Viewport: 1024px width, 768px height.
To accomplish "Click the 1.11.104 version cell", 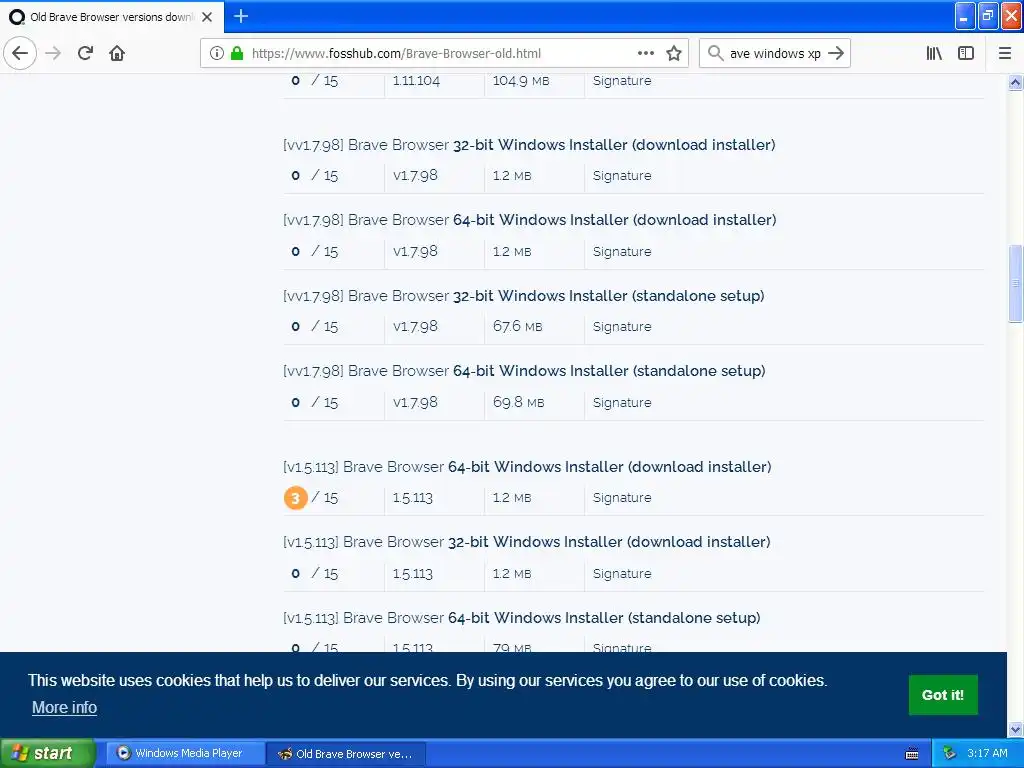I will click(416, 81).
